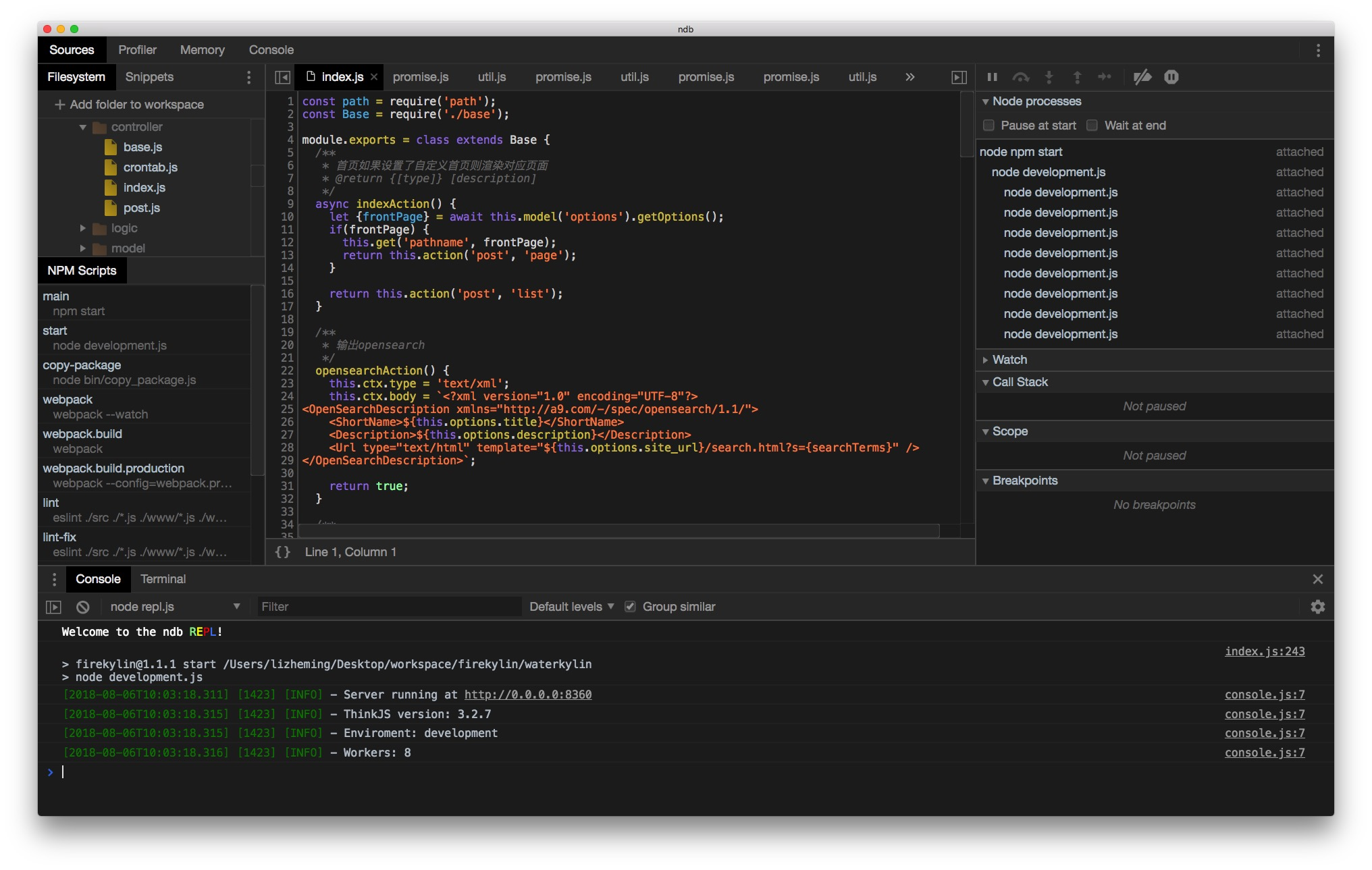Enable the Pause at start checkbox
The image size is (1372, 870).
(988, 126)
